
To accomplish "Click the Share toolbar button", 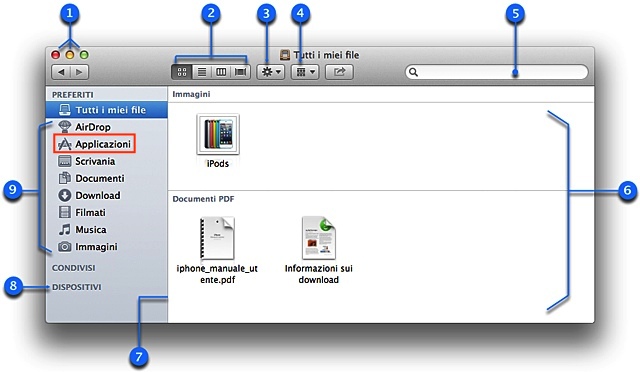I will coord(339,72).
